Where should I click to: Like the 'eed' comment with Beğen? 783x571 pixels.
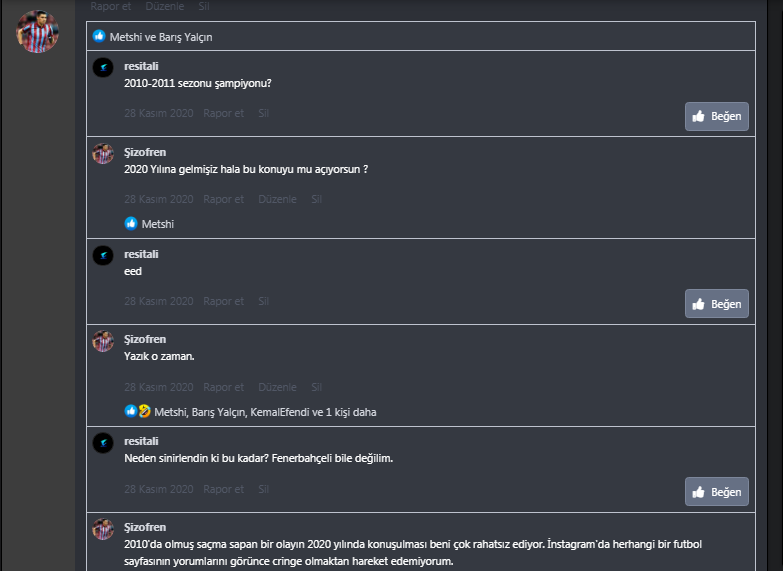click(716, 304)
